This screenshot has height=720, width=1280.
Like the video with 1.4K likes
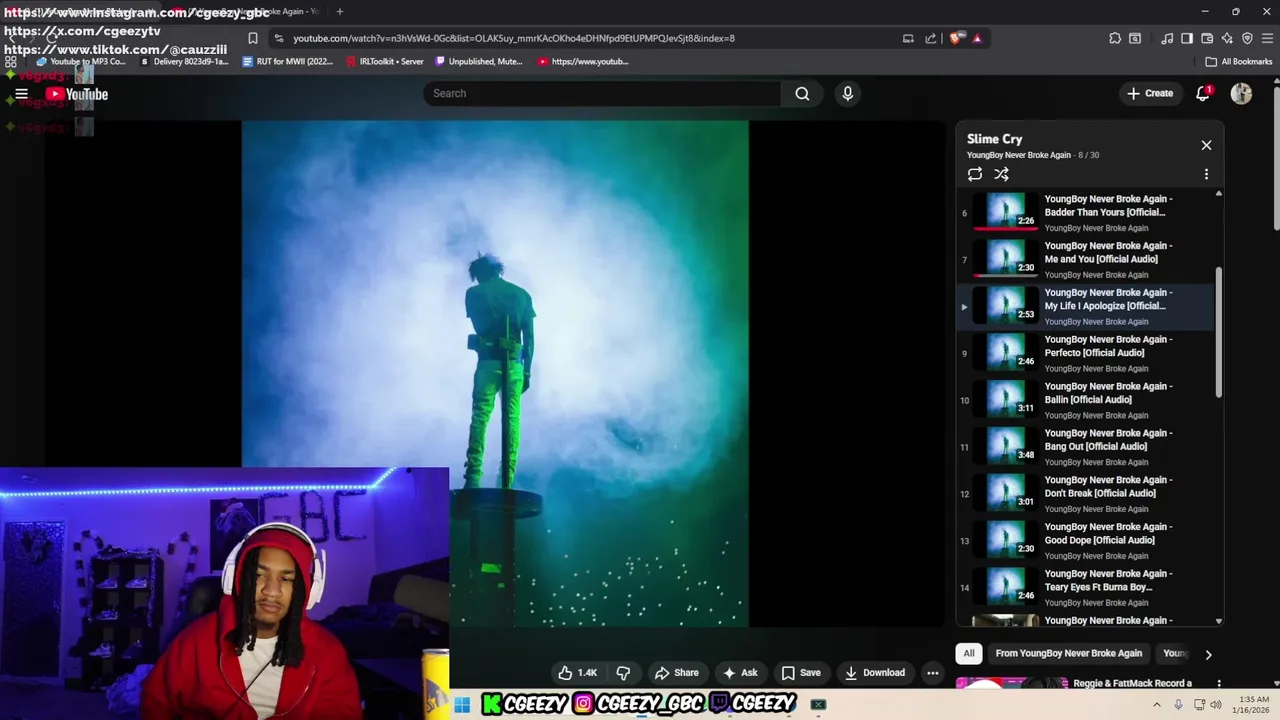pyautogui.click(x=577, y=673)
